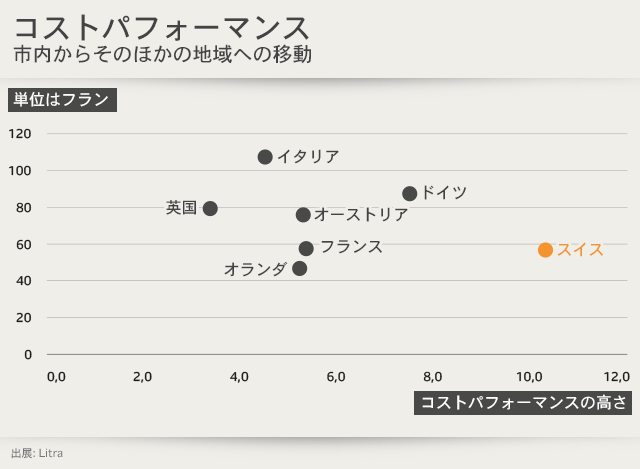This screenshot has width=640, height=469.
Task: Select the オーストリア data dot
Action: (303, 215)
